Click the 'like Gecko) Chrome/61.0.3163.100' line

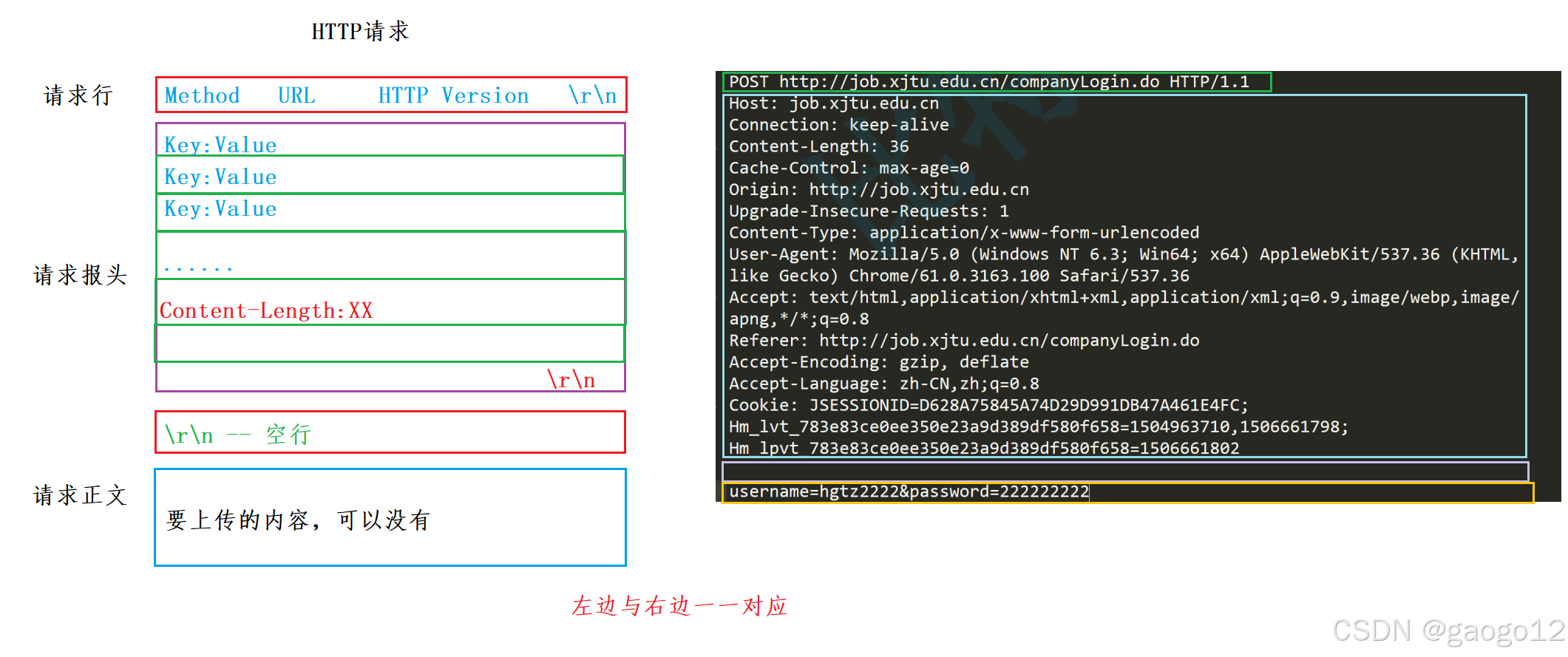960,276
